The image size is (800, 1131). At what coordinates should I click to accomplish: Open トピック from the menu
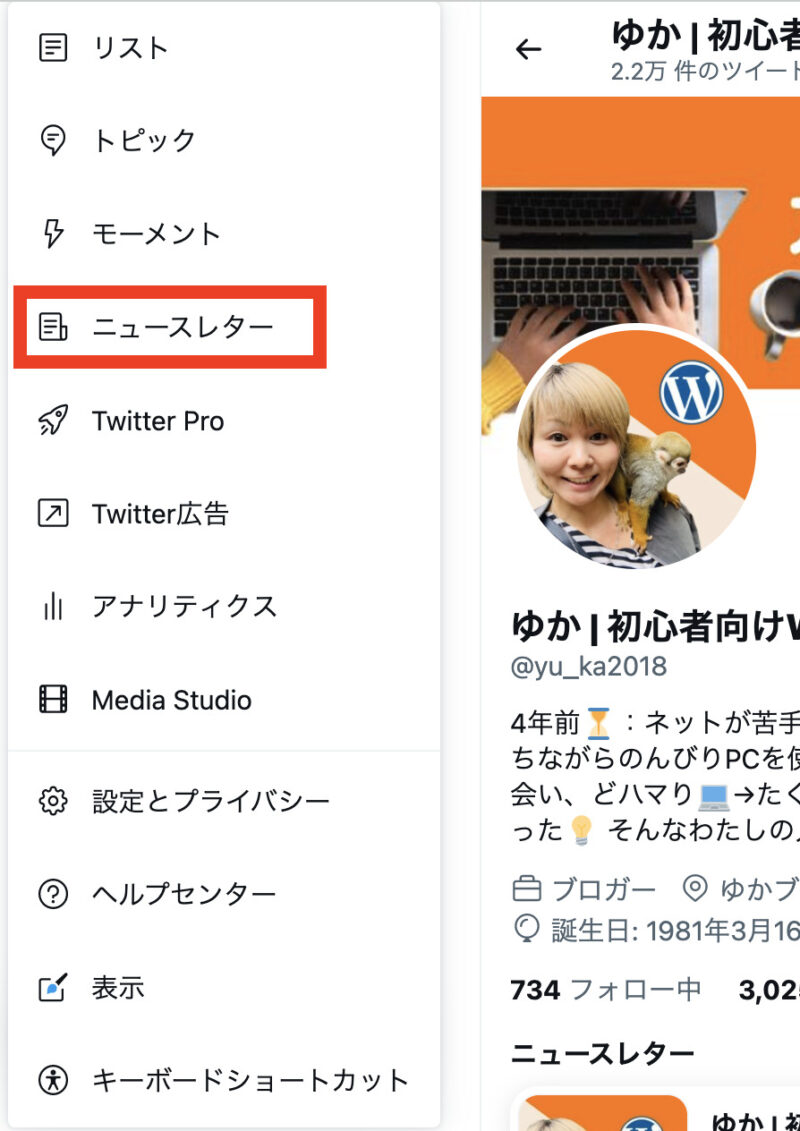pos(224,140)
